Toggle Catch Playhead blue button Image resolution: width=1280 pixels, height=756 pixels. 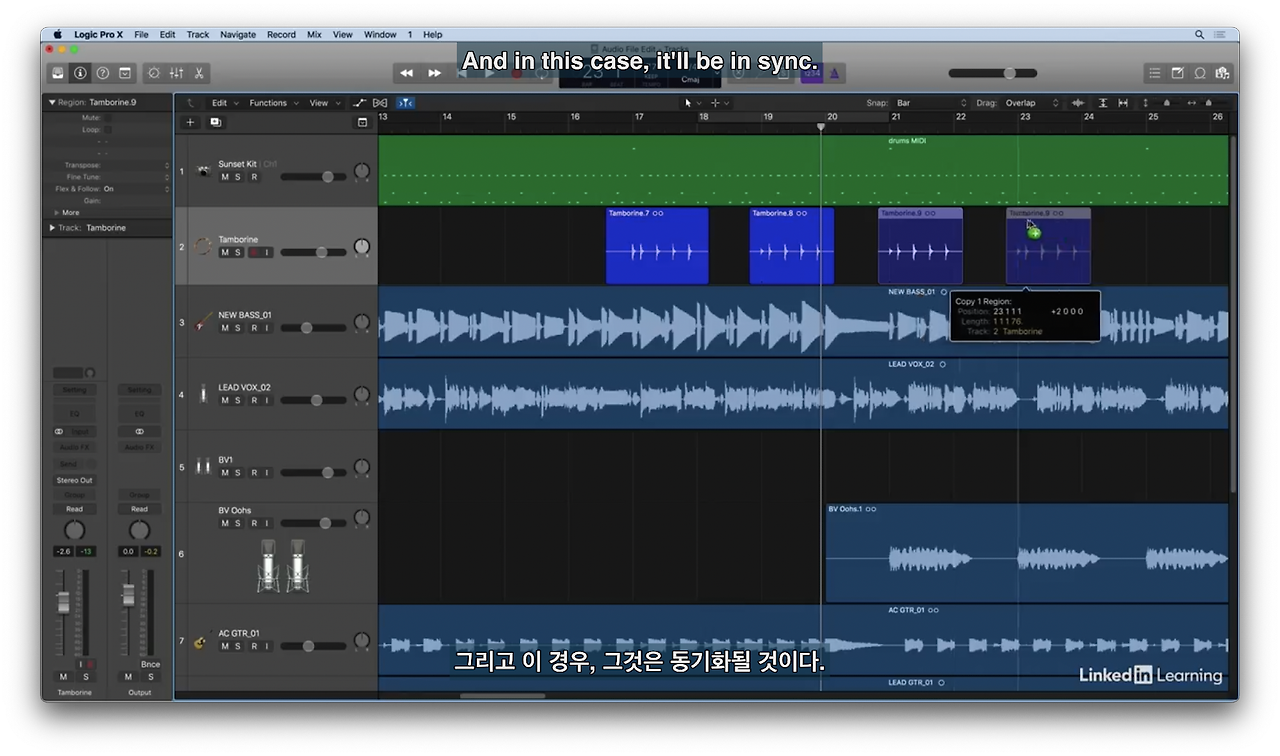405,103
